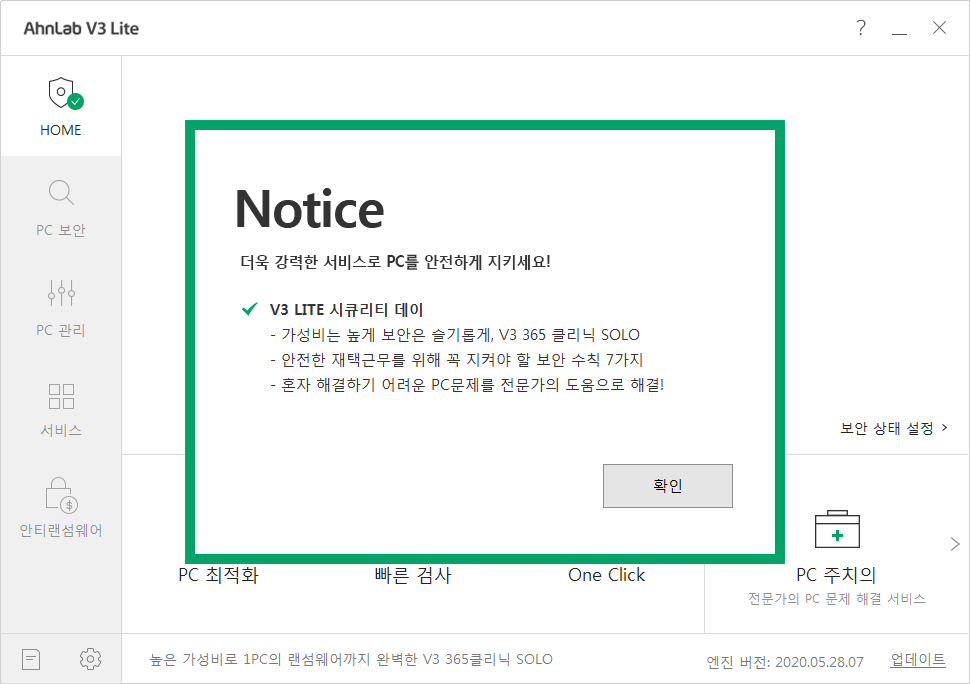Open PC 관리 sliders icon

pyautogui.click(x=61, y=293)
